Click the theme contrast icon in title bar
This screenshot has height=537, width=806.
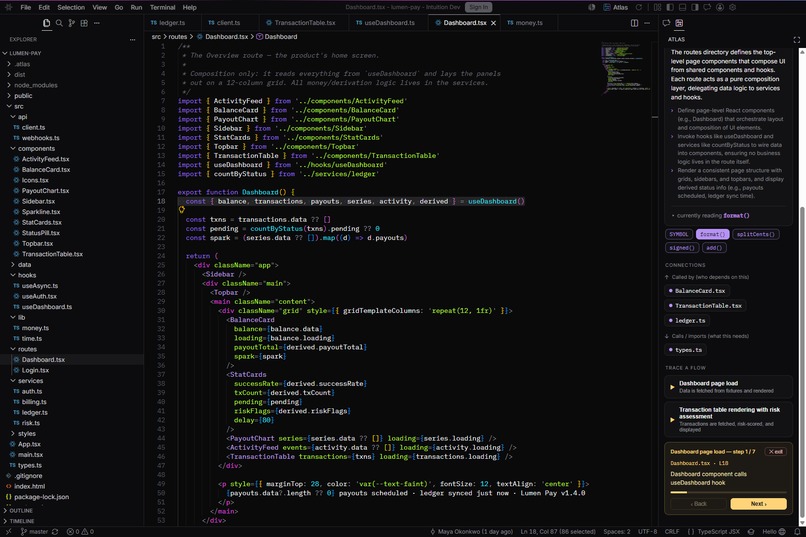coord(592,7)
